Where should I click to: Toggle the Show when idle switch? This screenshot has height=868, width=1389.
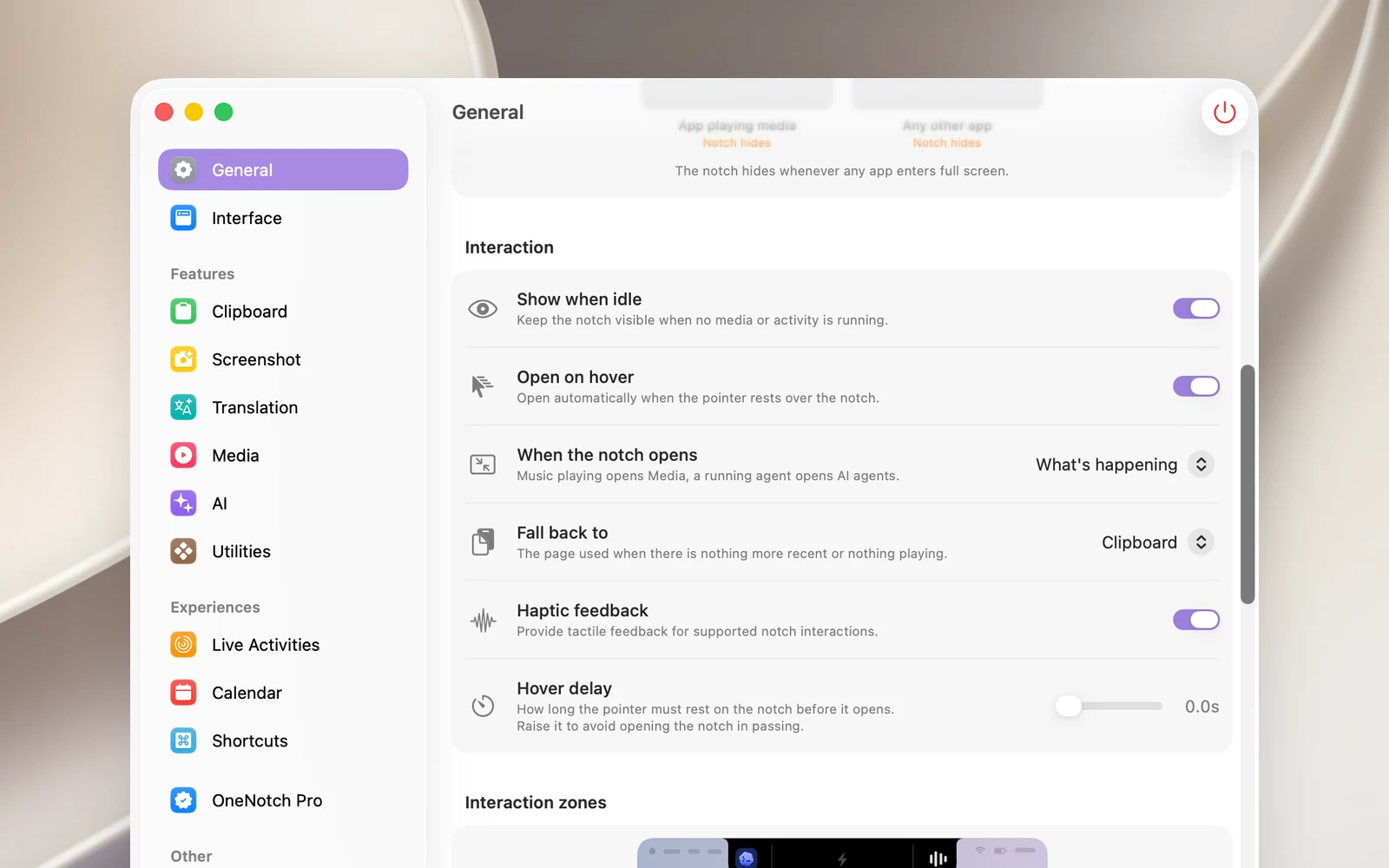(1196, 308)
